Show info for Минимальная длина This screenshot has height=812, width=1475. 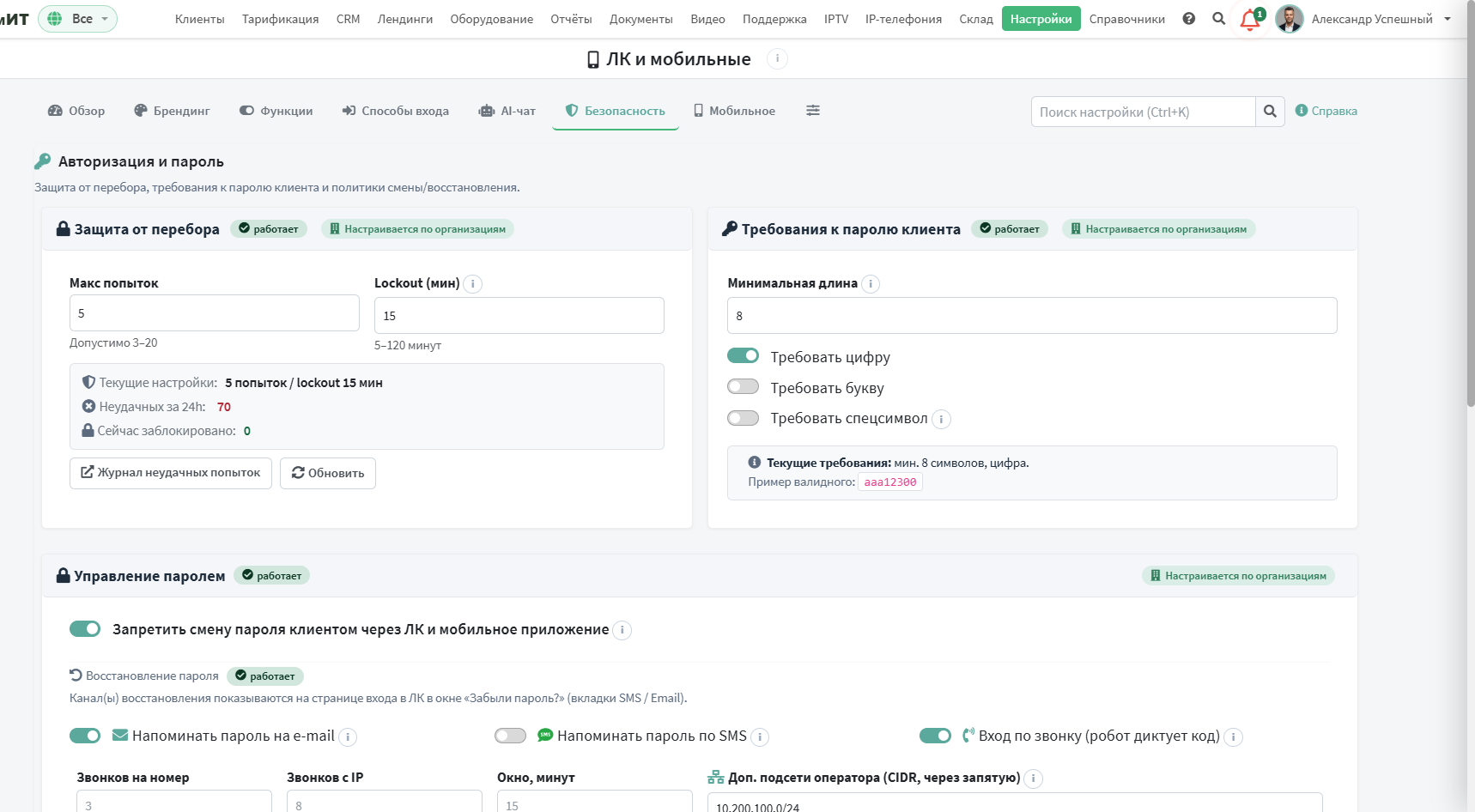[x=871, y=284]
